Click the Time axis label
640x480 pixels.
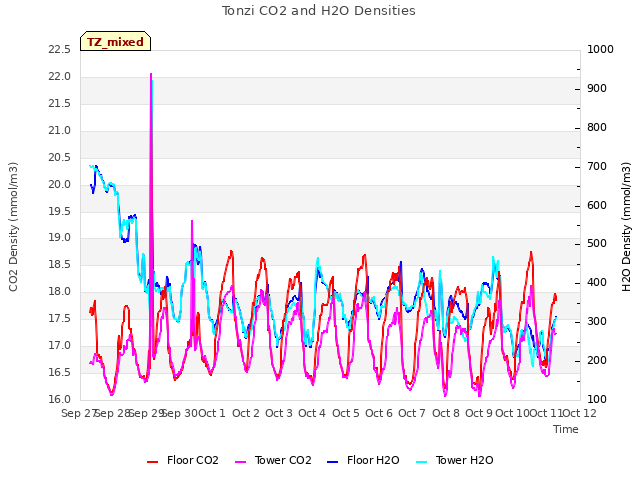click(566, 429)
